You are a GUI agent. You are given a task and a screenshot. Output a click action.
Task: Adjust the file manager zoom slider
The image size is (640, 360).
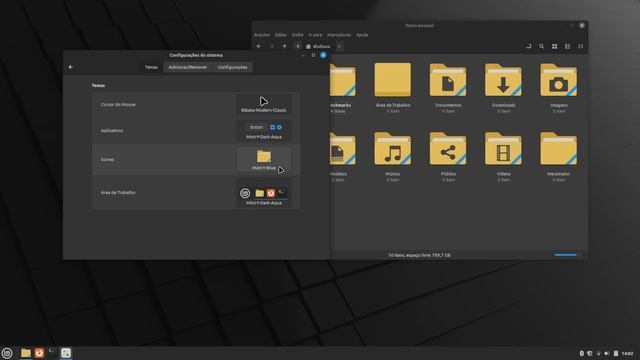[x=567, y=255]
